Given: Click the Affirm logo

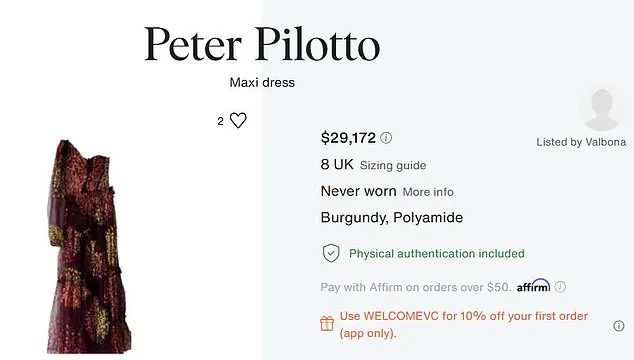Looking at the screenshot, I should (533, 286).
